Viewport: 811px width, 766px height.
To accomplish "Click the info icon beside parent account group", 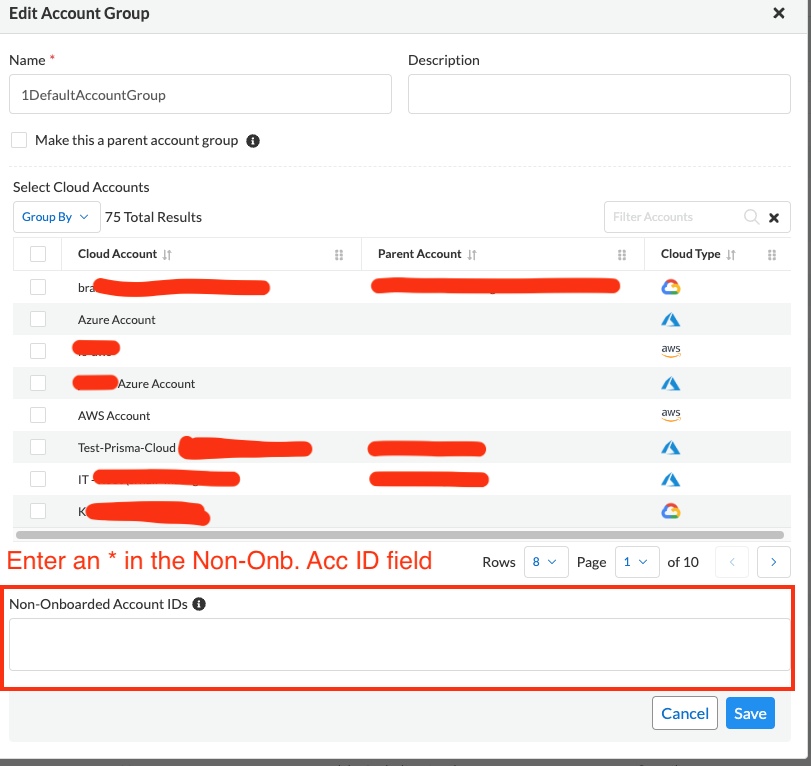I will click(253, 141).
